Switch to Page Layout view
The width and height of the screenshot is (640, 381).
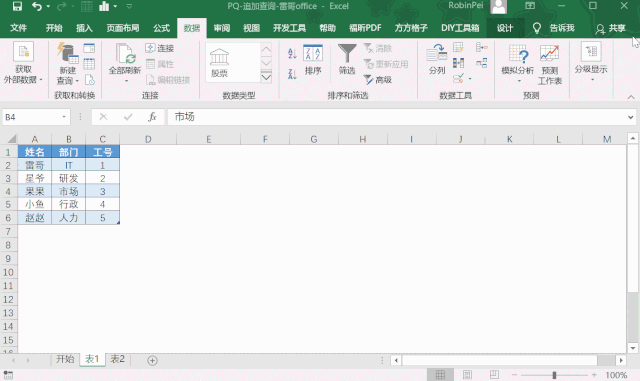467,374
